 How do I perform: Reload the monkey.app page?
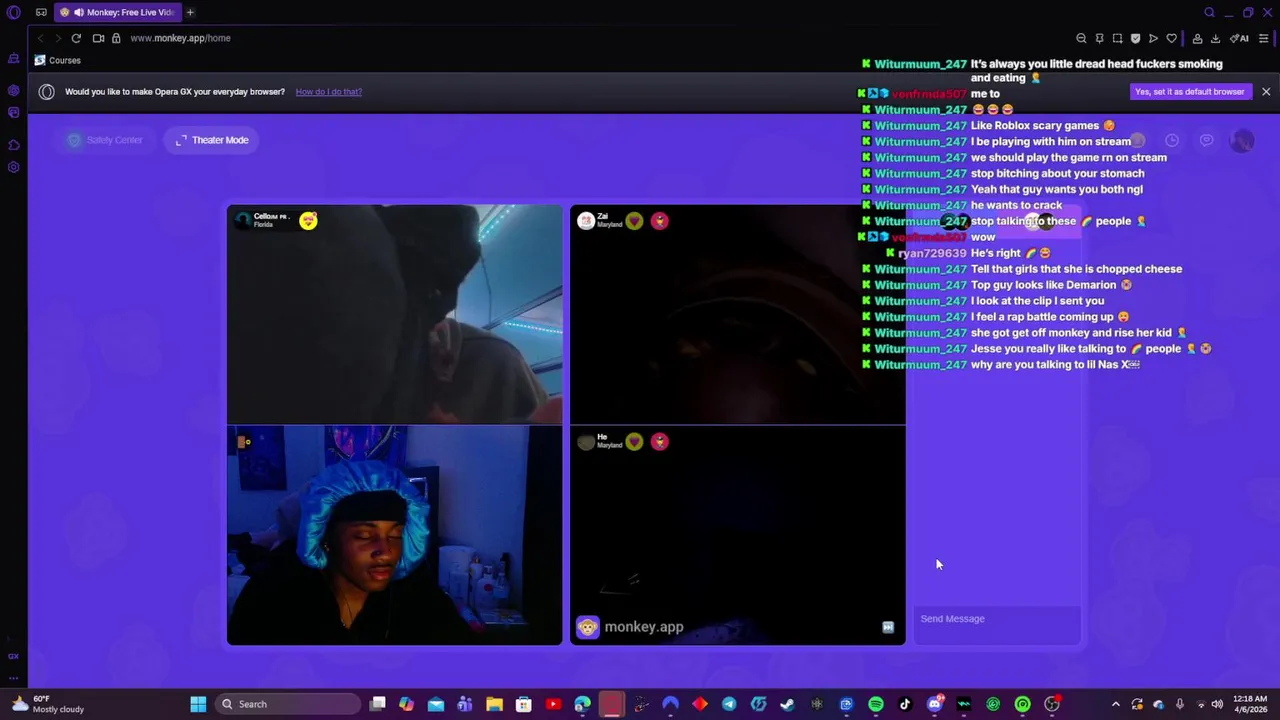pyautogui.click(x=76, y=38)
